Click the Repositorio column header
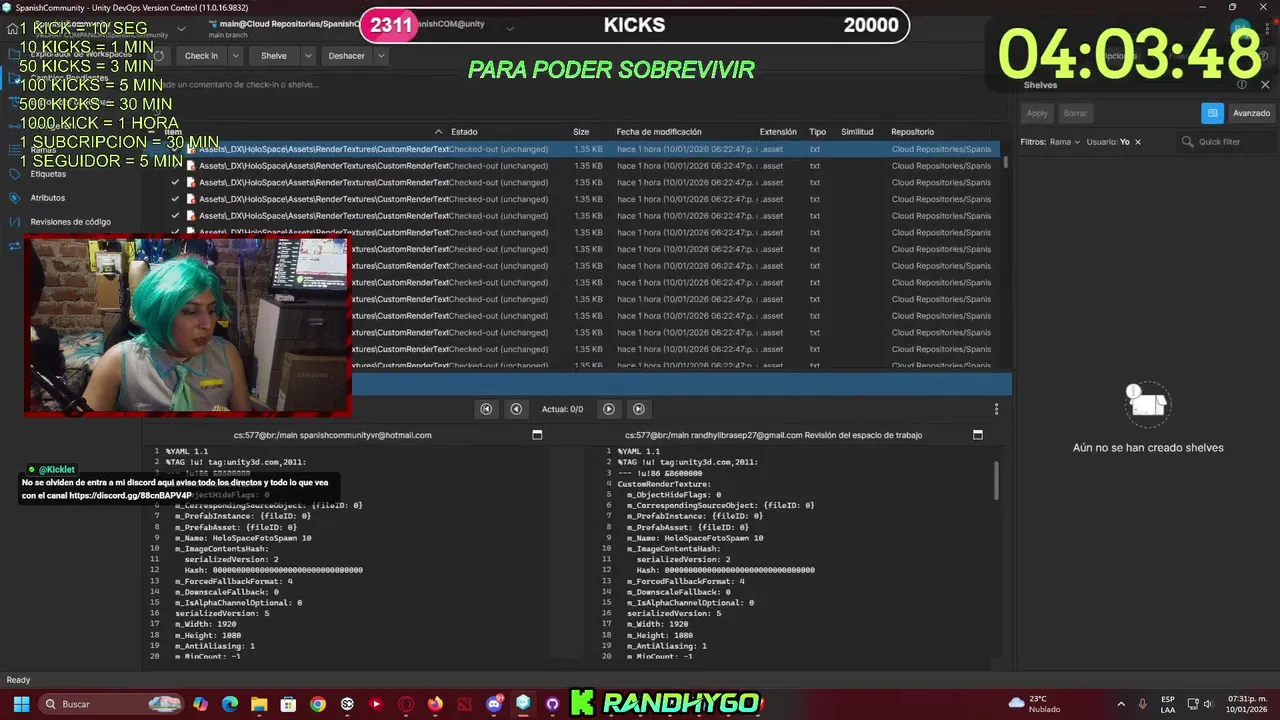This screenshot has height=720, width=1280. pyautogui.click(x=912, y=132)
